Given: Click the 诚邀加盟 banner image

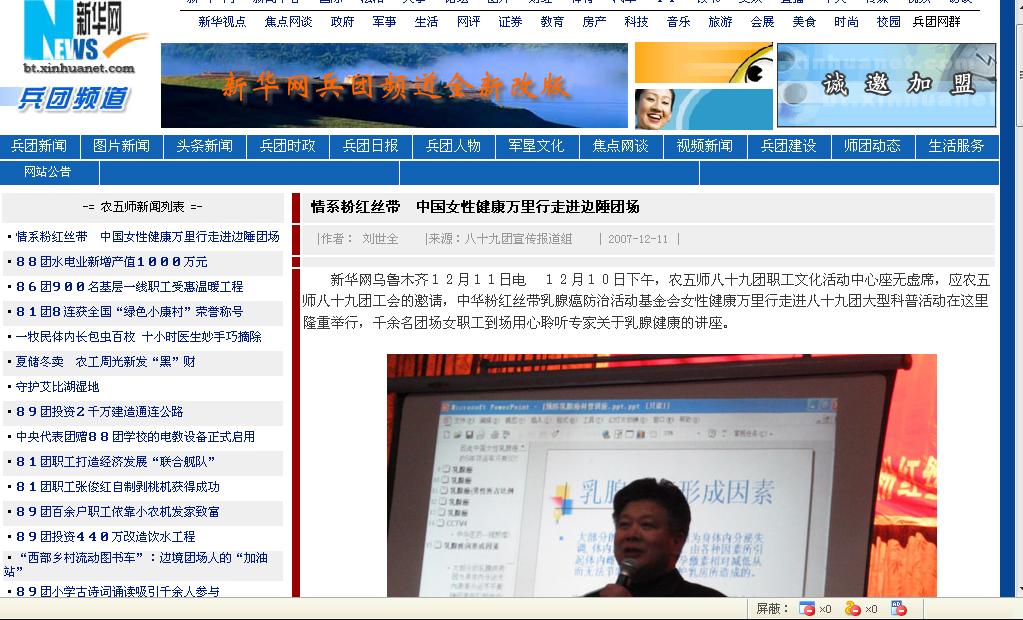Looking at the screenshot, I should click(886, 85).
